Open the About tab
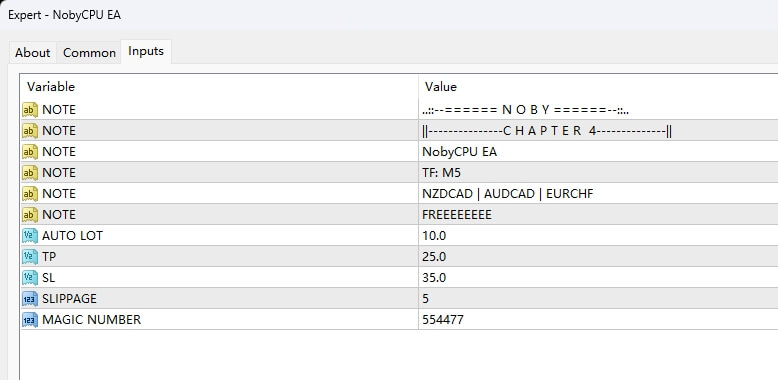This screenshot has width=778, height=380. (32, 53)
